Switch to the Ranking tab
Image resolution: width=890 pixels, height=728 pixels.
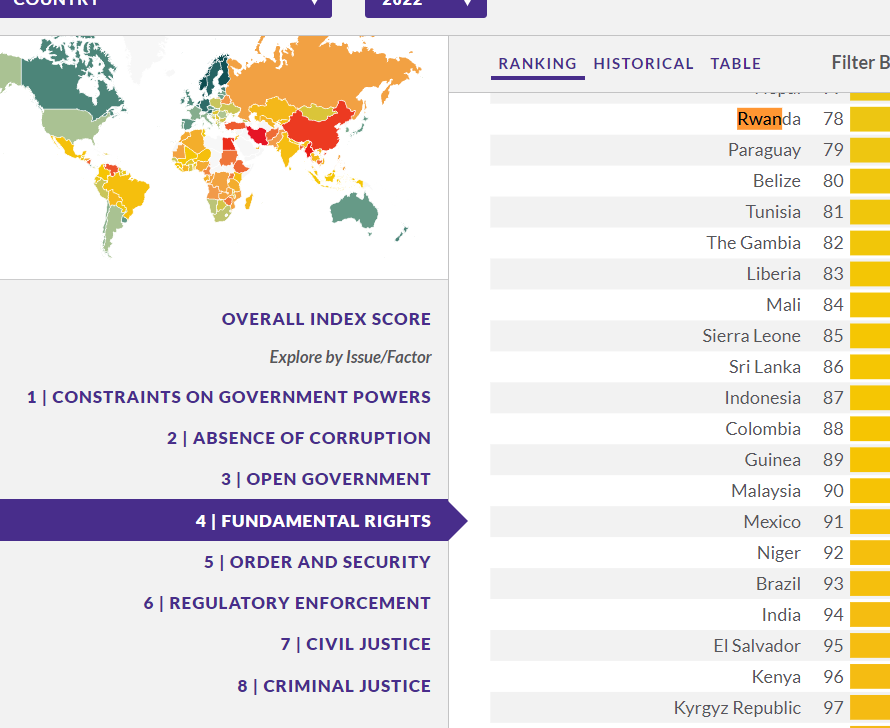[537, 64]
